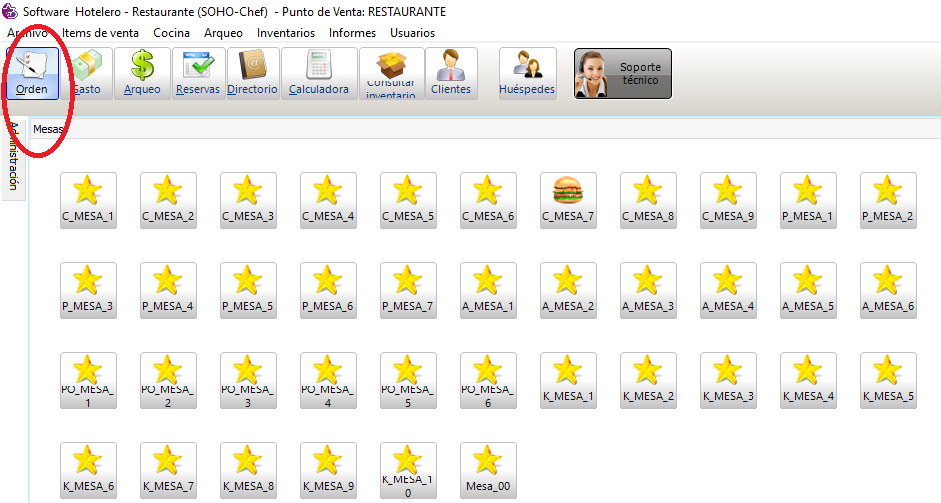Click the Gasto money icon
This screenshot has width=941, height=503.
[x=87, y=73]
